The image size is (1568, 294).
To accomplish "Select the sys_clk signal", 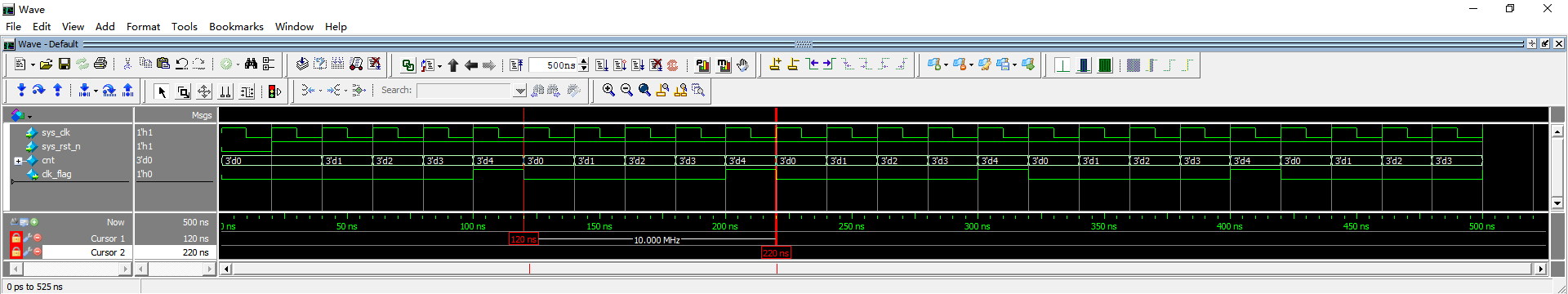I will click(56, 132).
